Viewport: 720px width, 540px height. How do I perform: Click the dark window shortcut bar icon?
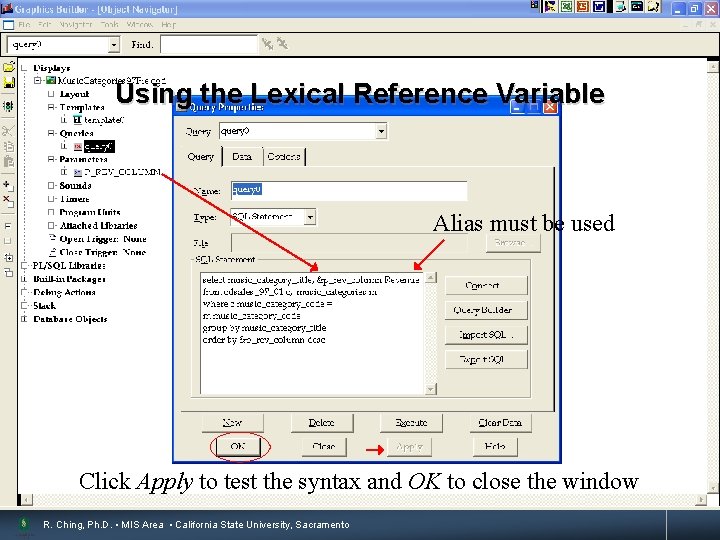pyautogui.click(x=636, y=6)
